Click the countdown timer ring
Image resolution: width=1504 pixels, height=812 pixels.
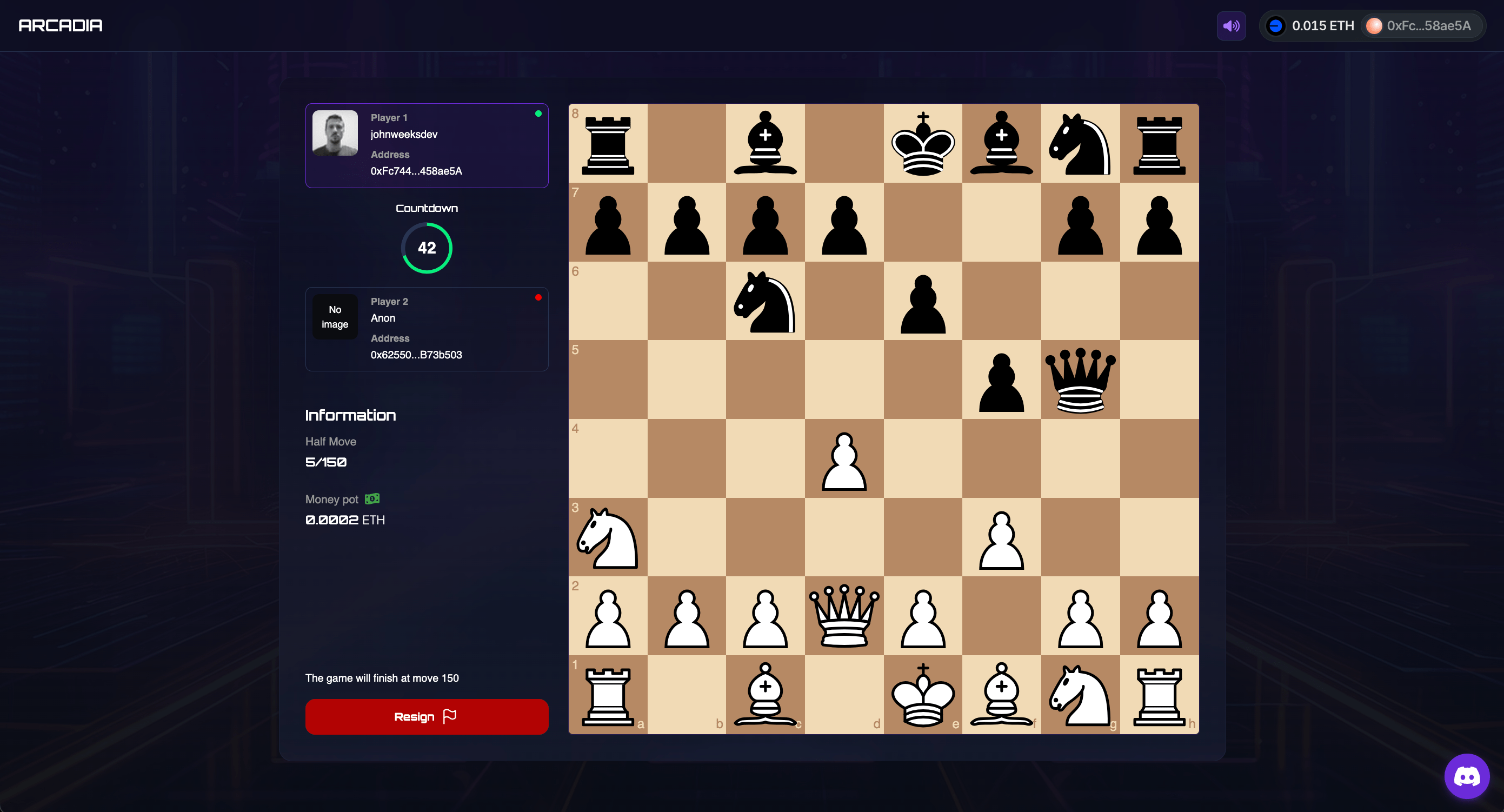coord(426,248)
